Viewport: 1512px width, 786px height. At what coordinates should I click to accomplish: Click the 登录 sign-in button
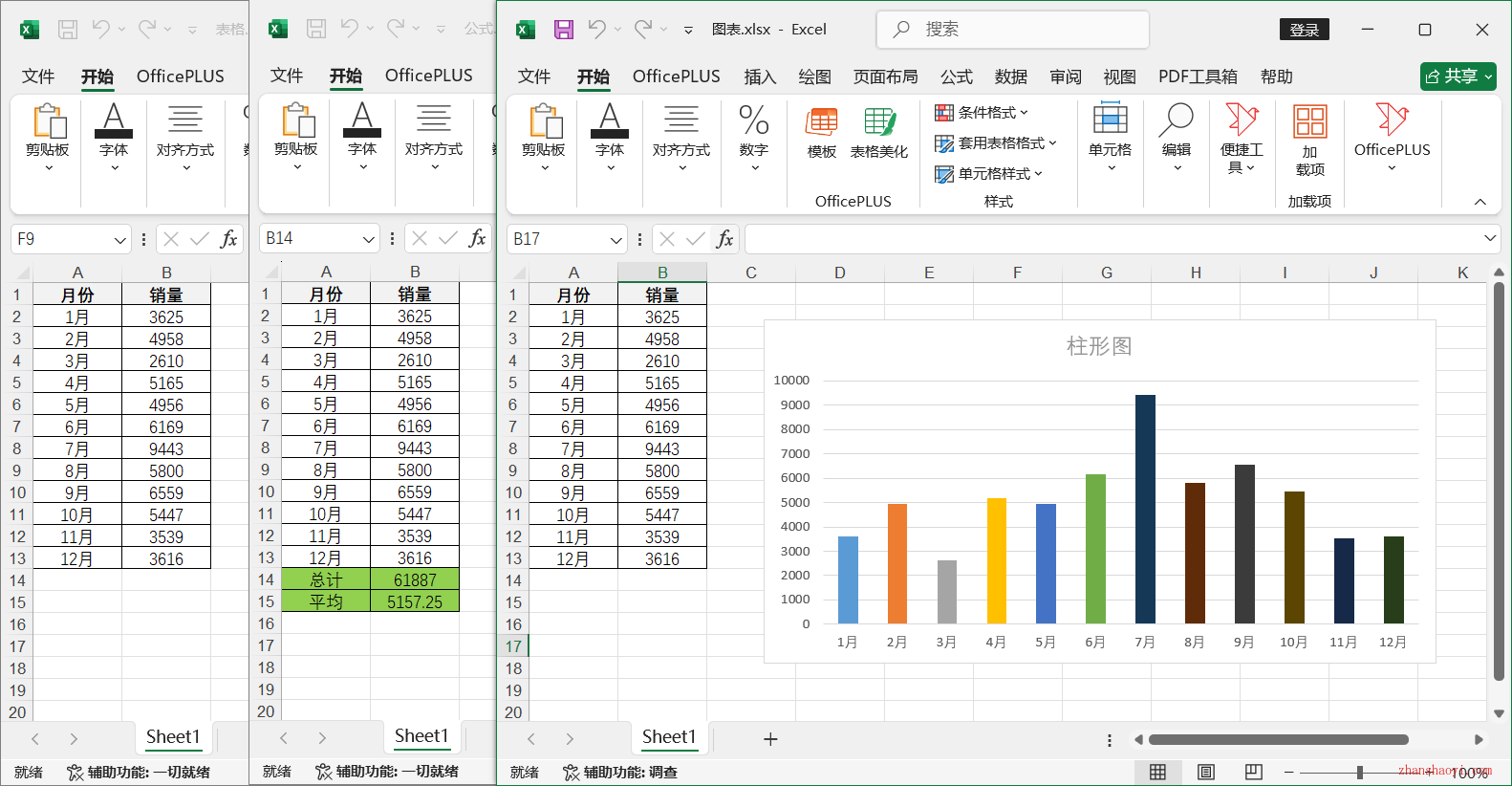click(1305, 30)
